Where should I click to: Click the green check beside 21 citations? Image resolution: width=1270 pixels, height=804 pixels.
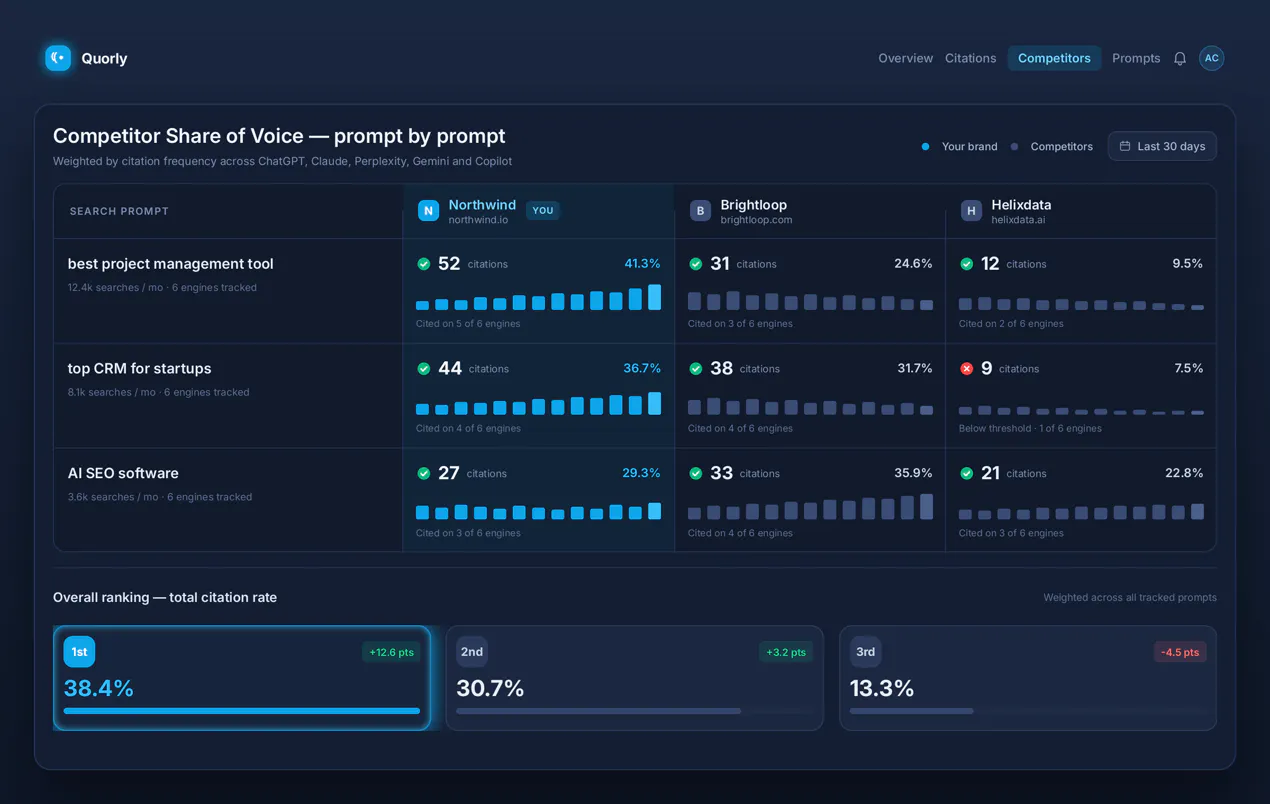click(x=967, y=473)
